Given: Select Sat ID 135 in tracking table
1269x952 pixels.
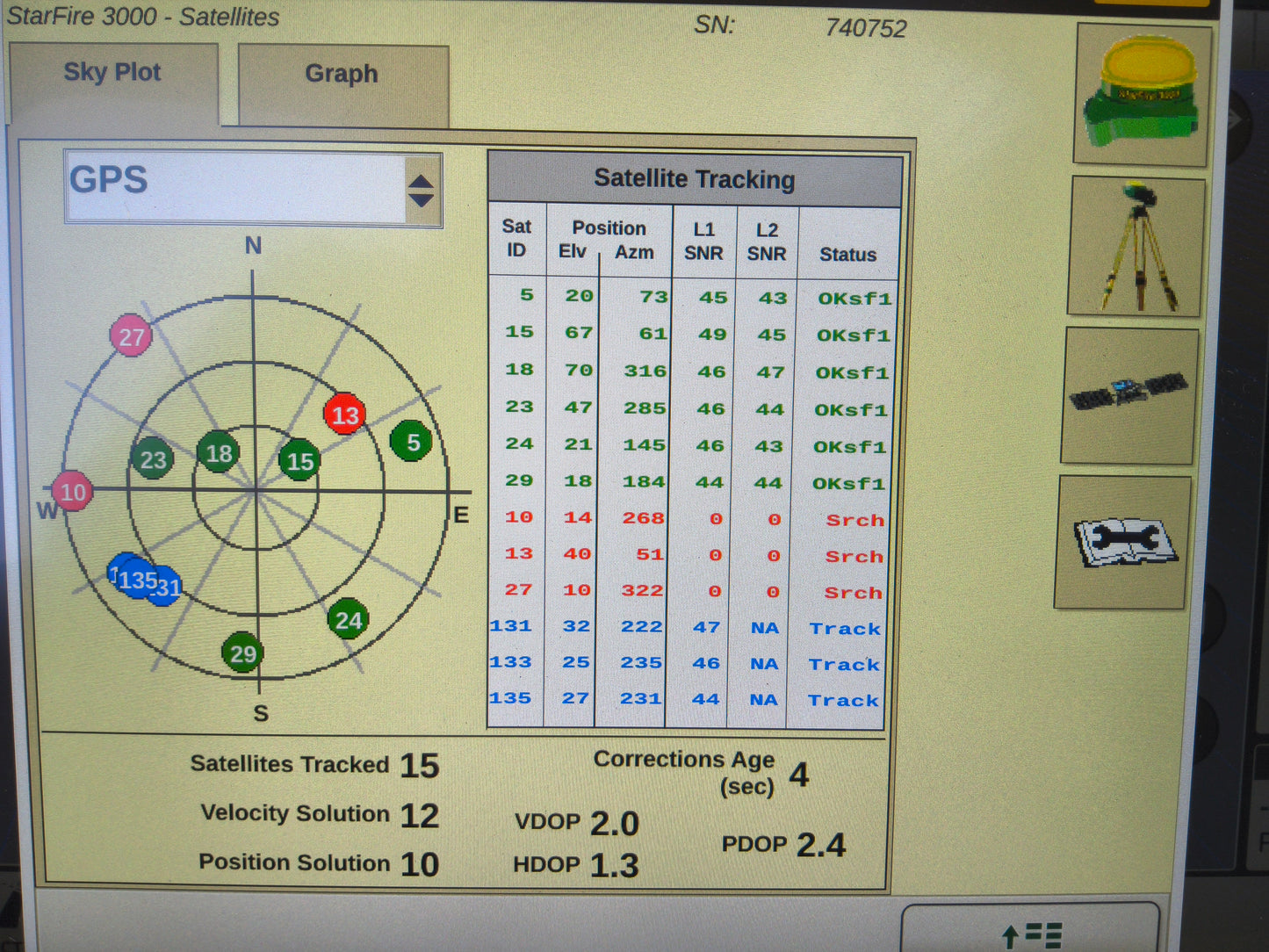Looking at the screenshot, I should pos(510,697).
